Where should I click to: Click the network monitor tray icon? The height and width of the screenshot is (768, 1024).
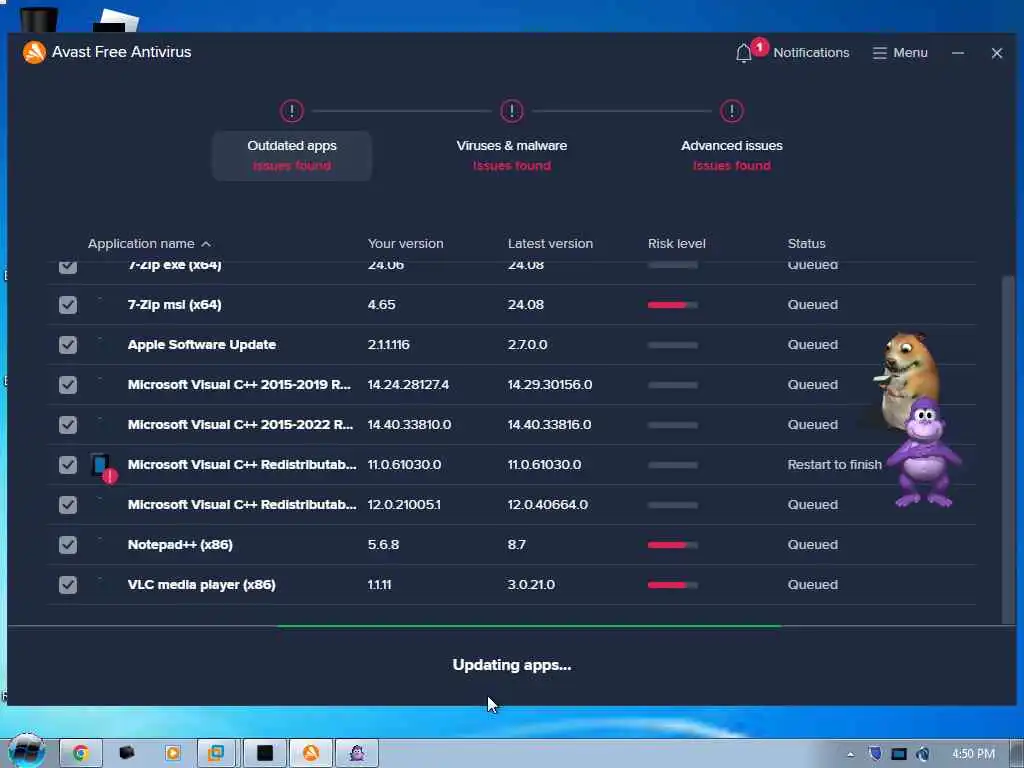[x=899, y=754]
